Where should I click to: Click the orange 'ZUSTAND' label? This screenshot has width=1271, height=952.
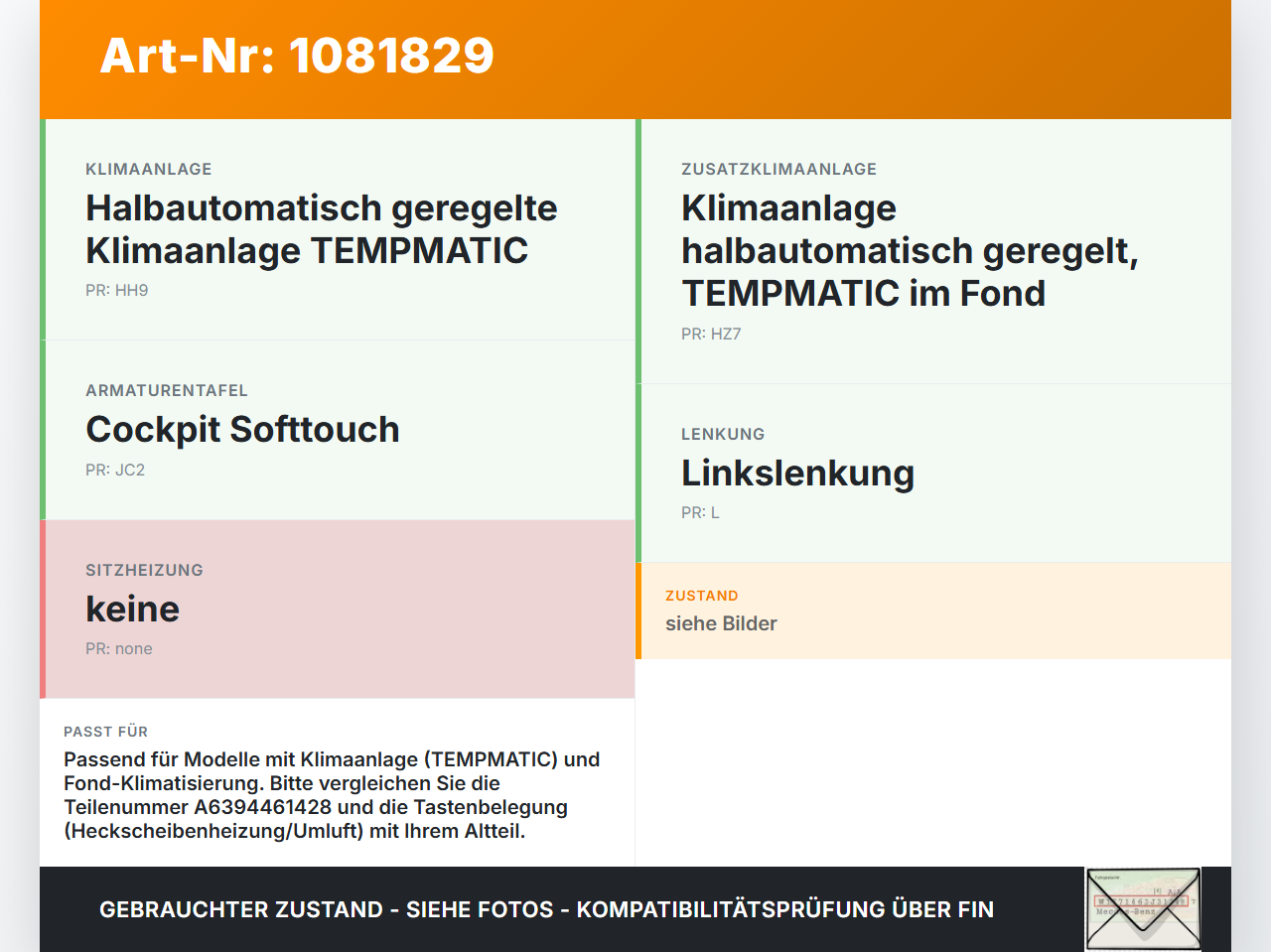(701, 597)
